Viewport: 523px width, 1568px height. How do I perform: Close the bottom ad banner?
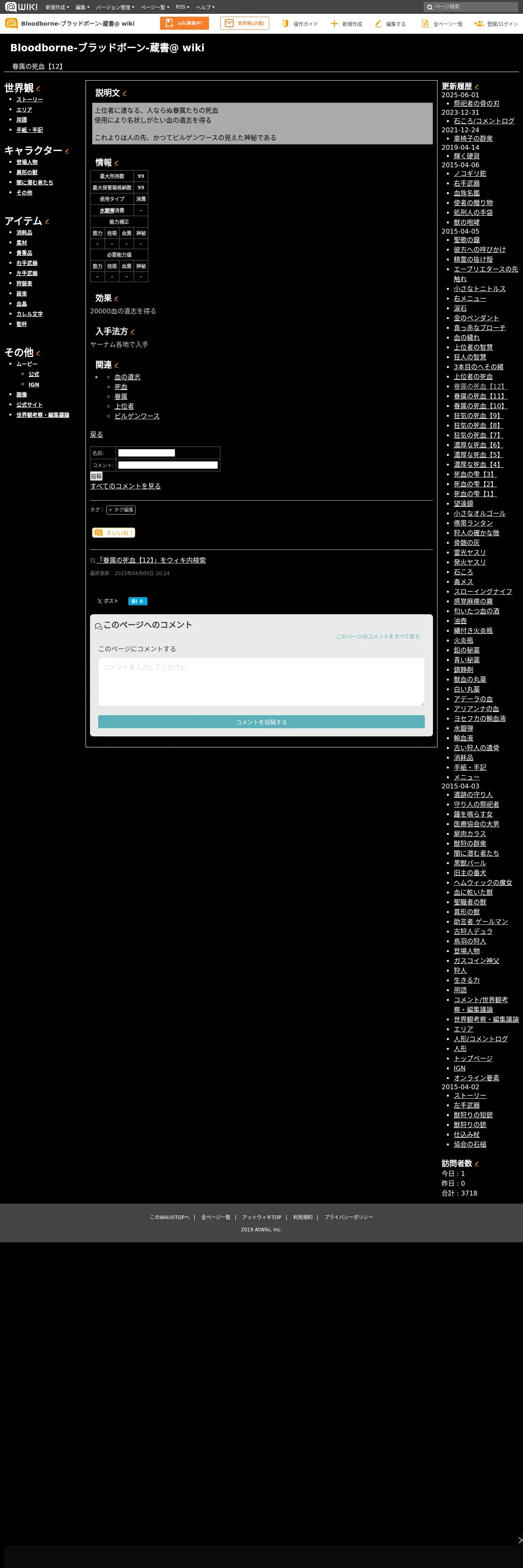click(x=519, y=1540)
